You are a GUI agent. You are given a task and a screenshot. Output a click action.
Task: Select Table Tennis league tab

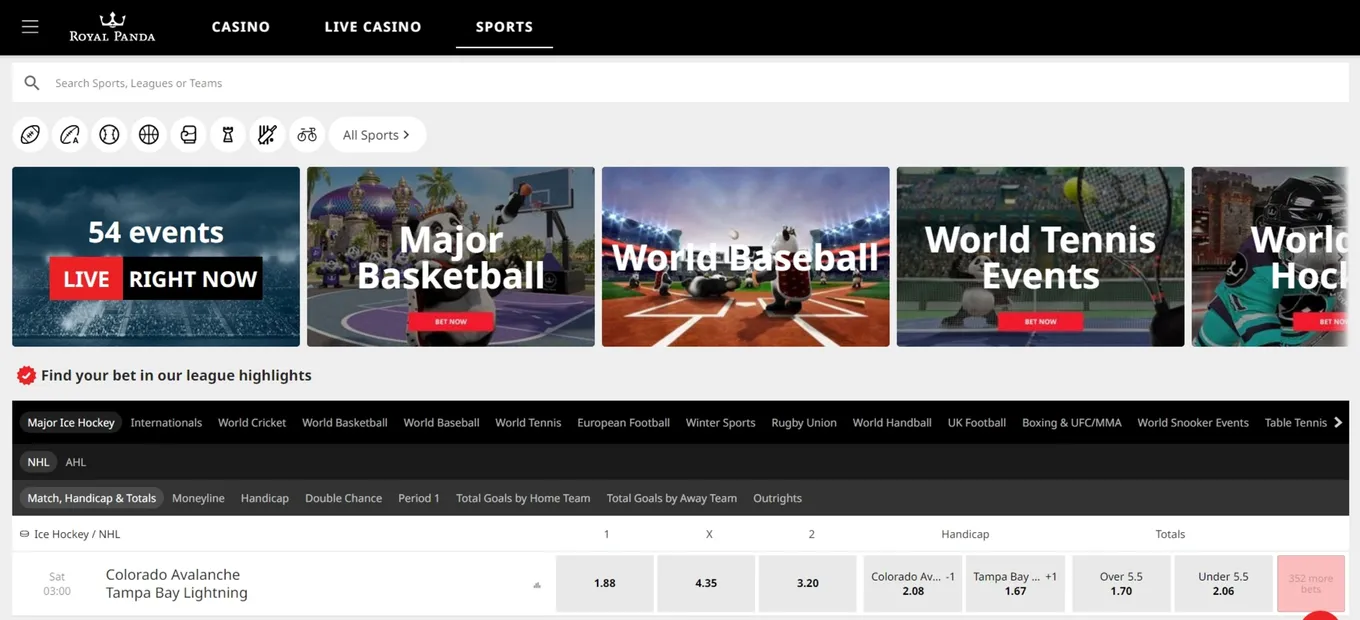[x=1295, y=422]
